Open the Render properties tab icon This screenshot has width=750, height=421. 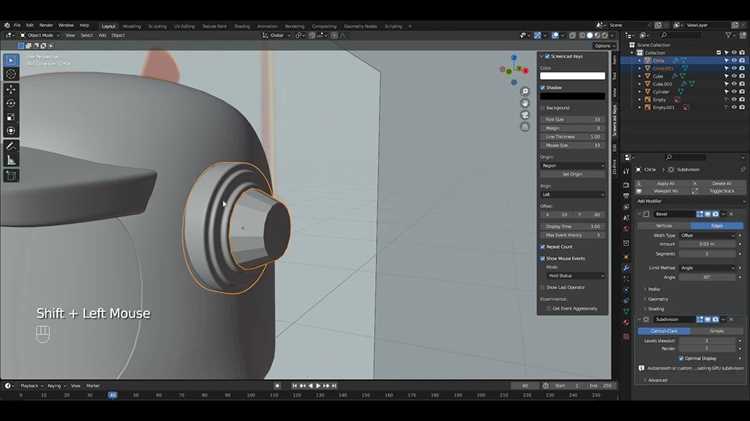626,185
